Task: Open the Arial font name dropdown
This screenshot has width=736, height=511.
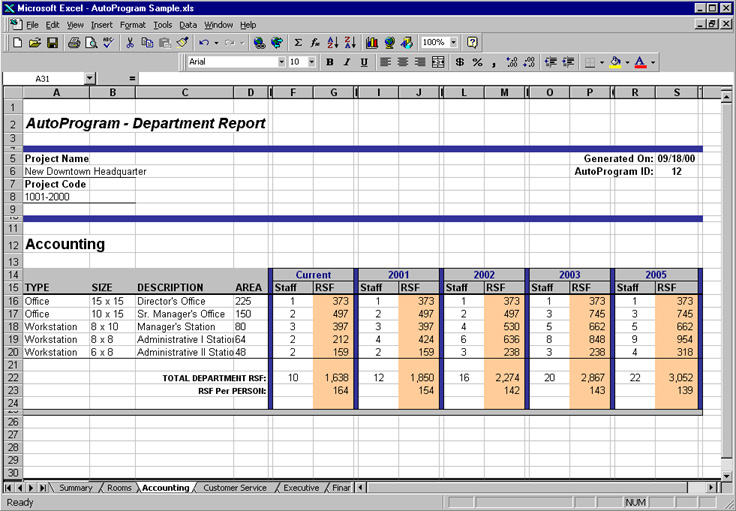Action: point(281,62)
